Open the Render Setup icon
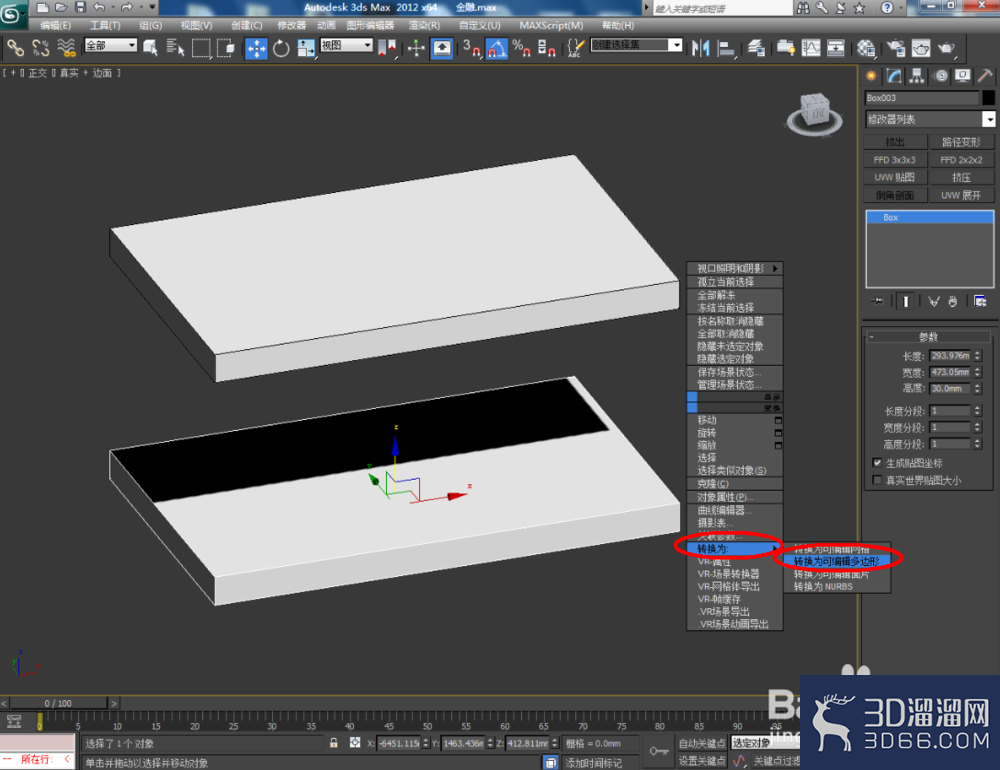 [x=895, y=48]
